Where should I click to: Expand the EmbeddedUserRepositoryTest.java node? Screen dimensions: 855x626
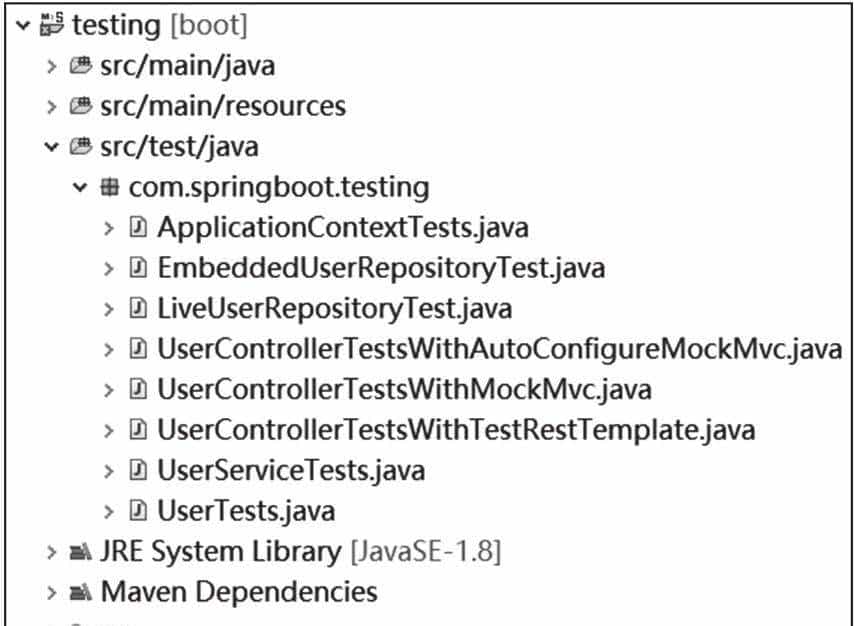coord(110,268)
